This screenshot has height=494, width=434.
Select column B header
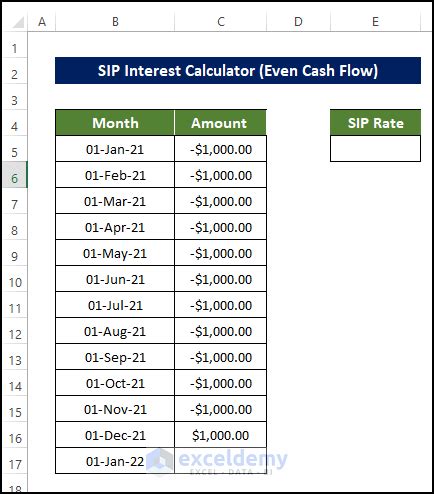[115, 22]
